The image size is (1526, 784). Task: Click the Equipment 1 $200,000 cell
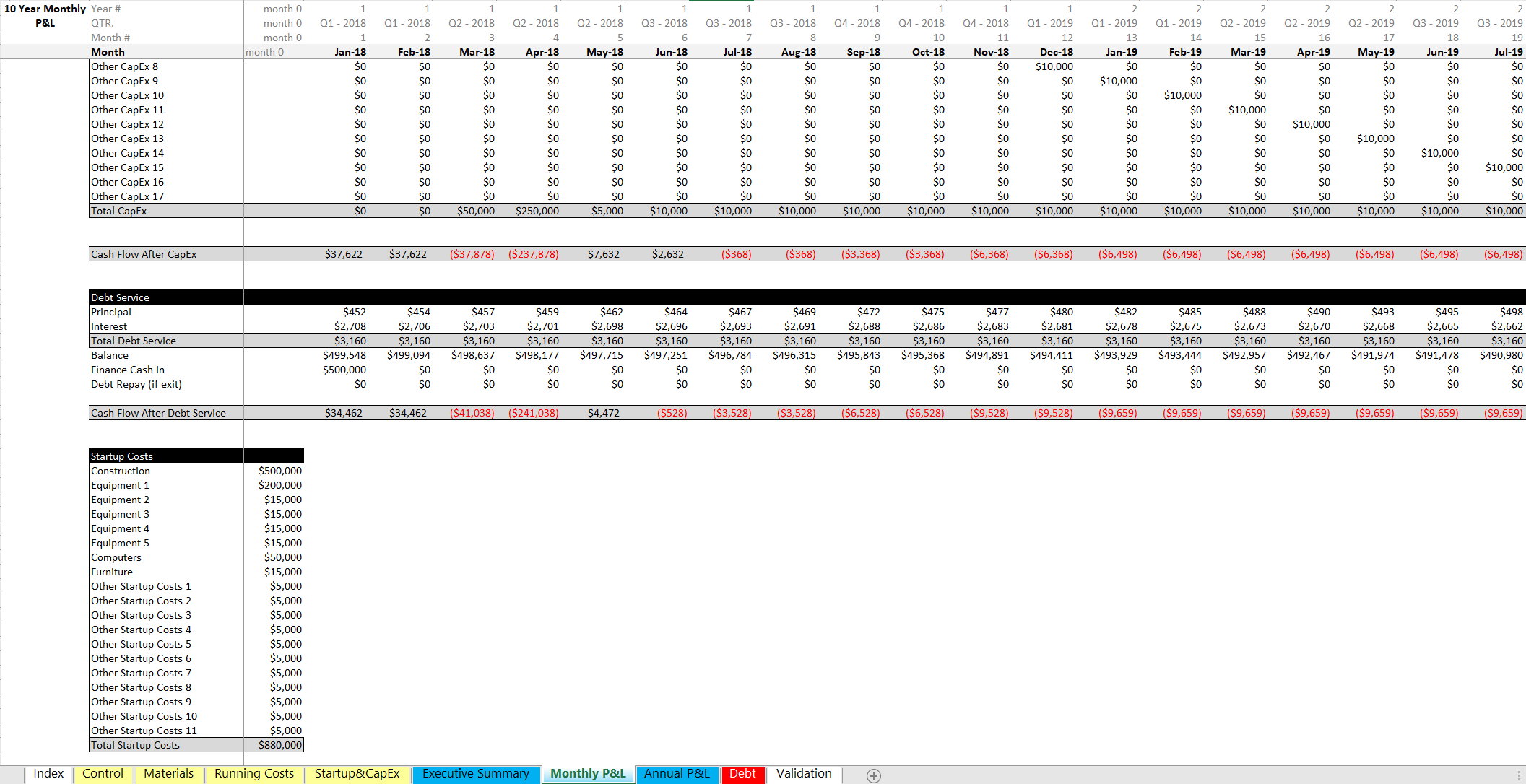[x=280, y=485]
